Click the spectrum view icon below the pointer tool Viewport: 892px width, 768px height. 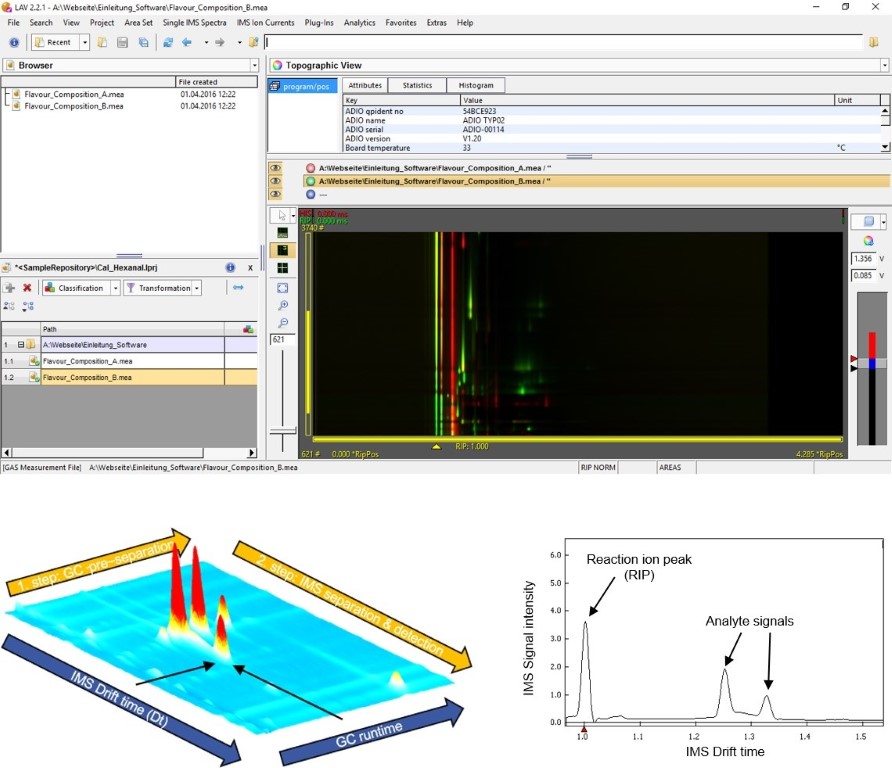point(282,233)
